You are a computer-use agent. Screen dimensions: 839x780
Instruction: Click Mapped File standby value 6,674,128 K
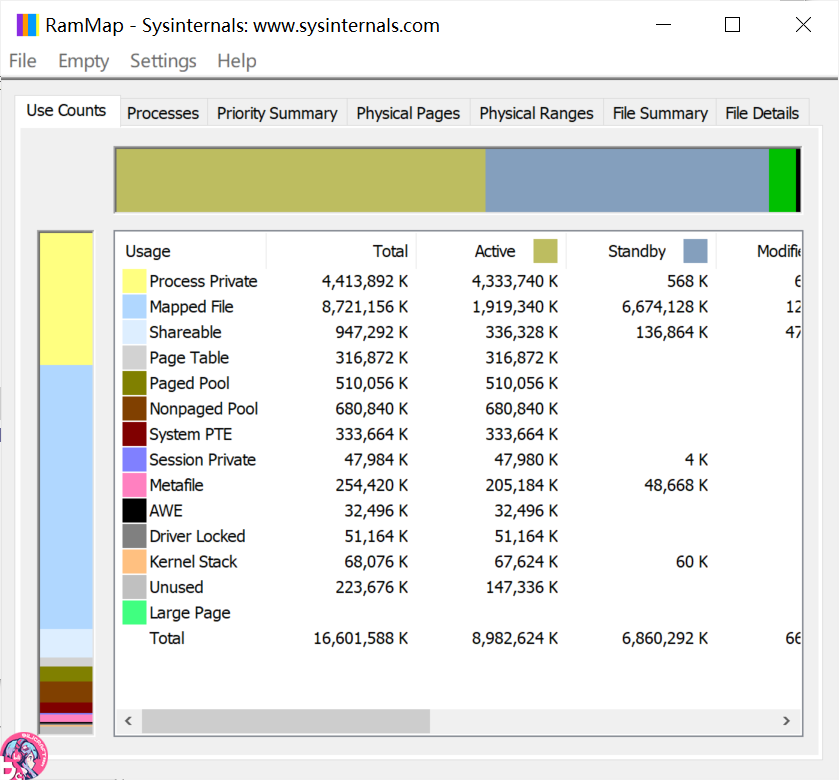pos(665,307)
